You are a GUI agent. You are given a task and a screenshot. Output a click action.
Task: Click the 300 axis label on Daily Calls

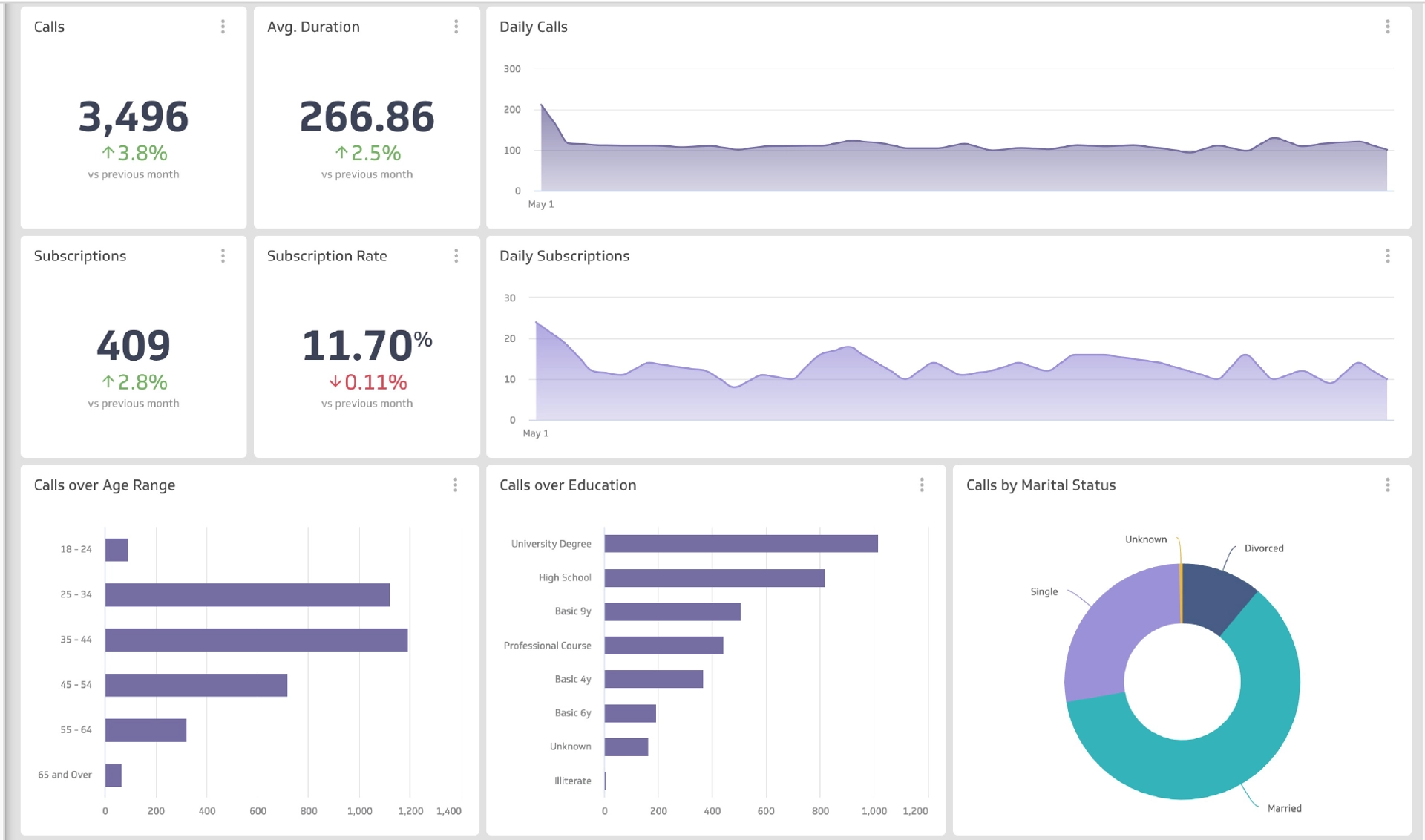(x=512, y=69)
